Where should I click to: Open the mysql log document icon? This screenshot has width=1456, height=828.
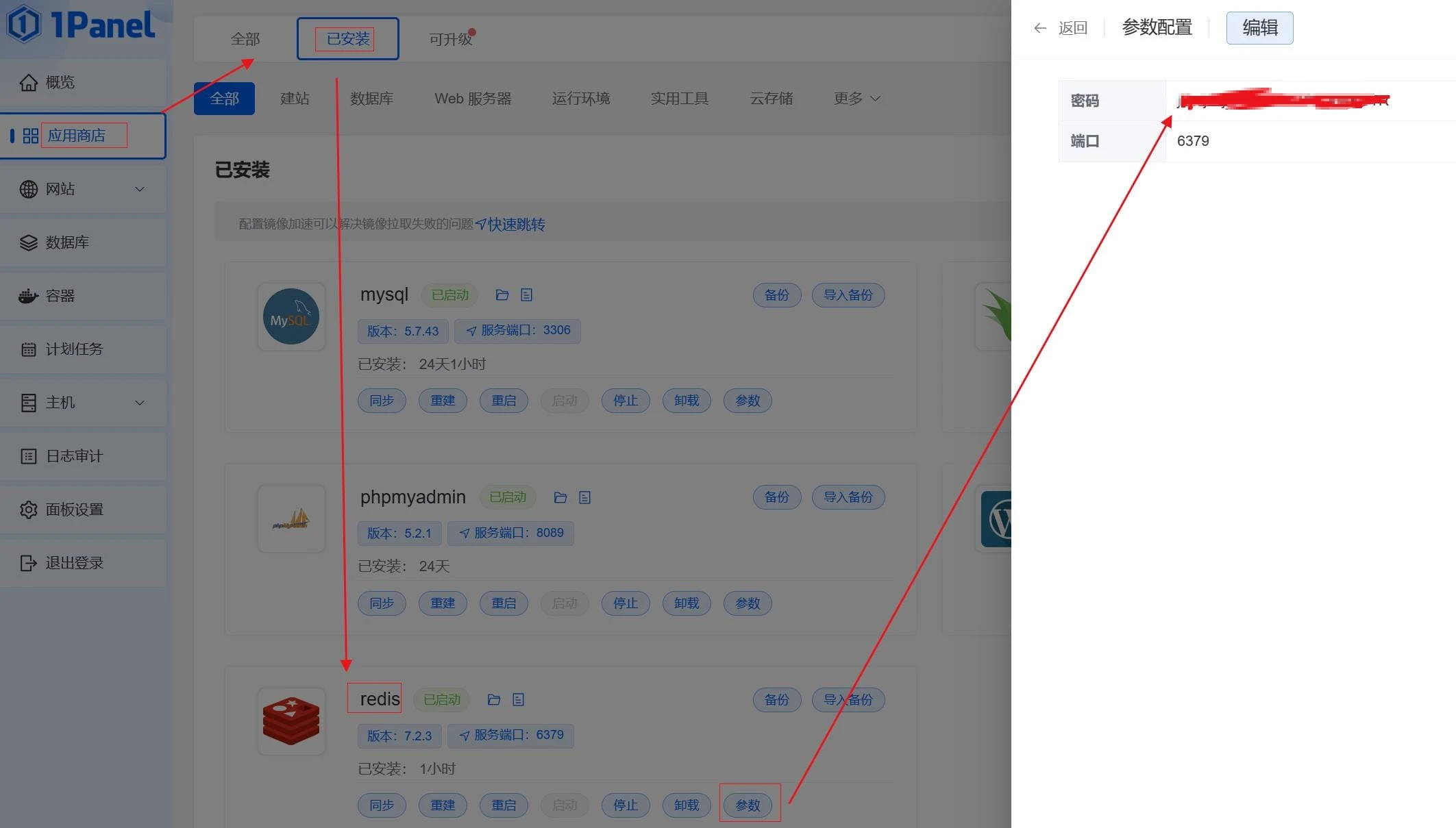coord(526,295)
